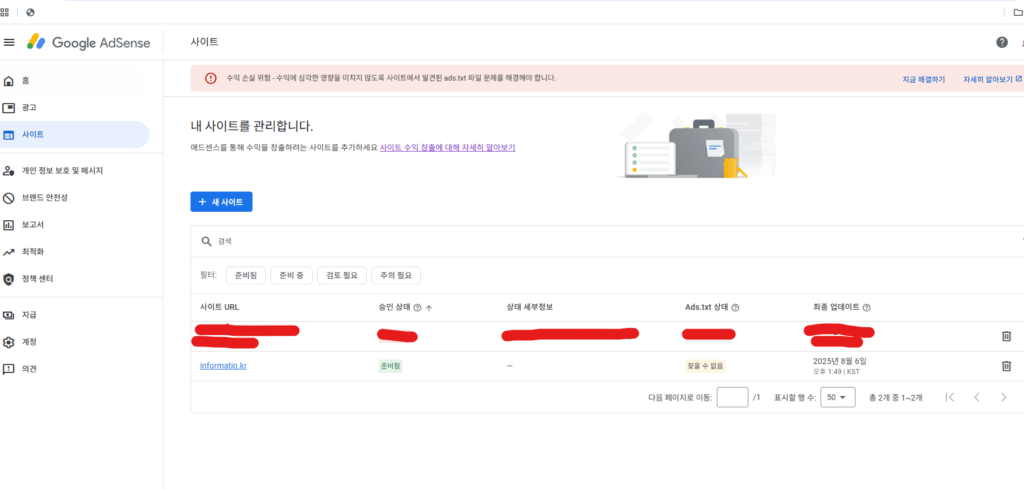Screen dimensions: 1024x489
Task: Click 지금 해결하기 in the warning banner
Action: point(923,78)
